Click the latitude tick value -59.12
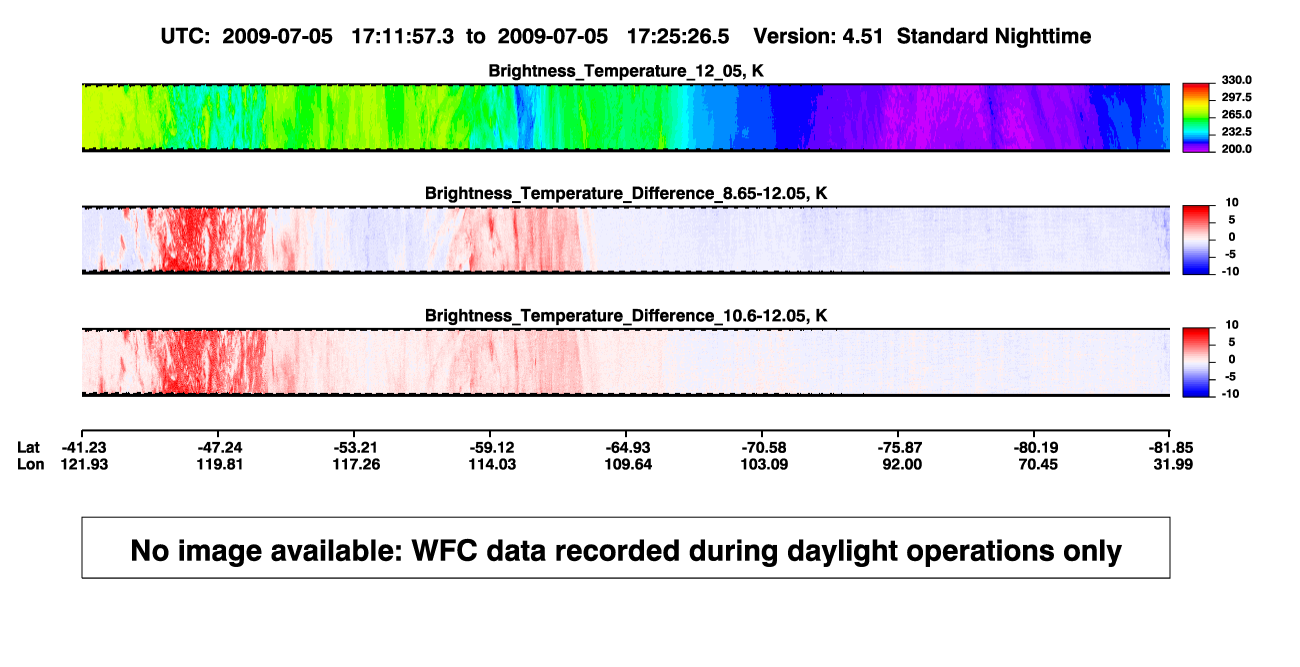This screenshot has width=1300, height=667. coord(492,447)
